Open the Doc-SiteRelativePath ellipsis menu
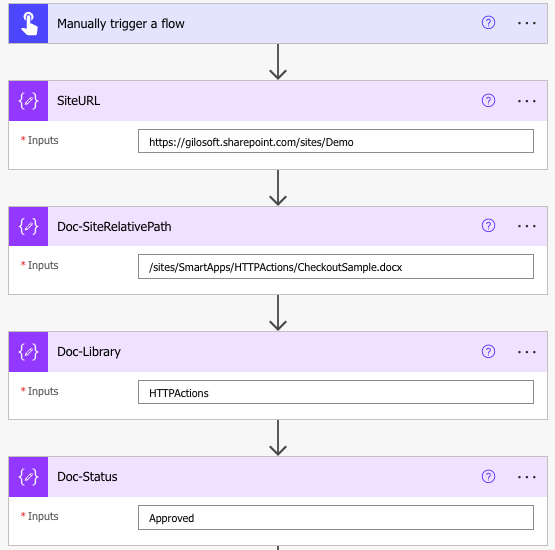The width and height of the screenshot is (555, 550). point(526,226)
